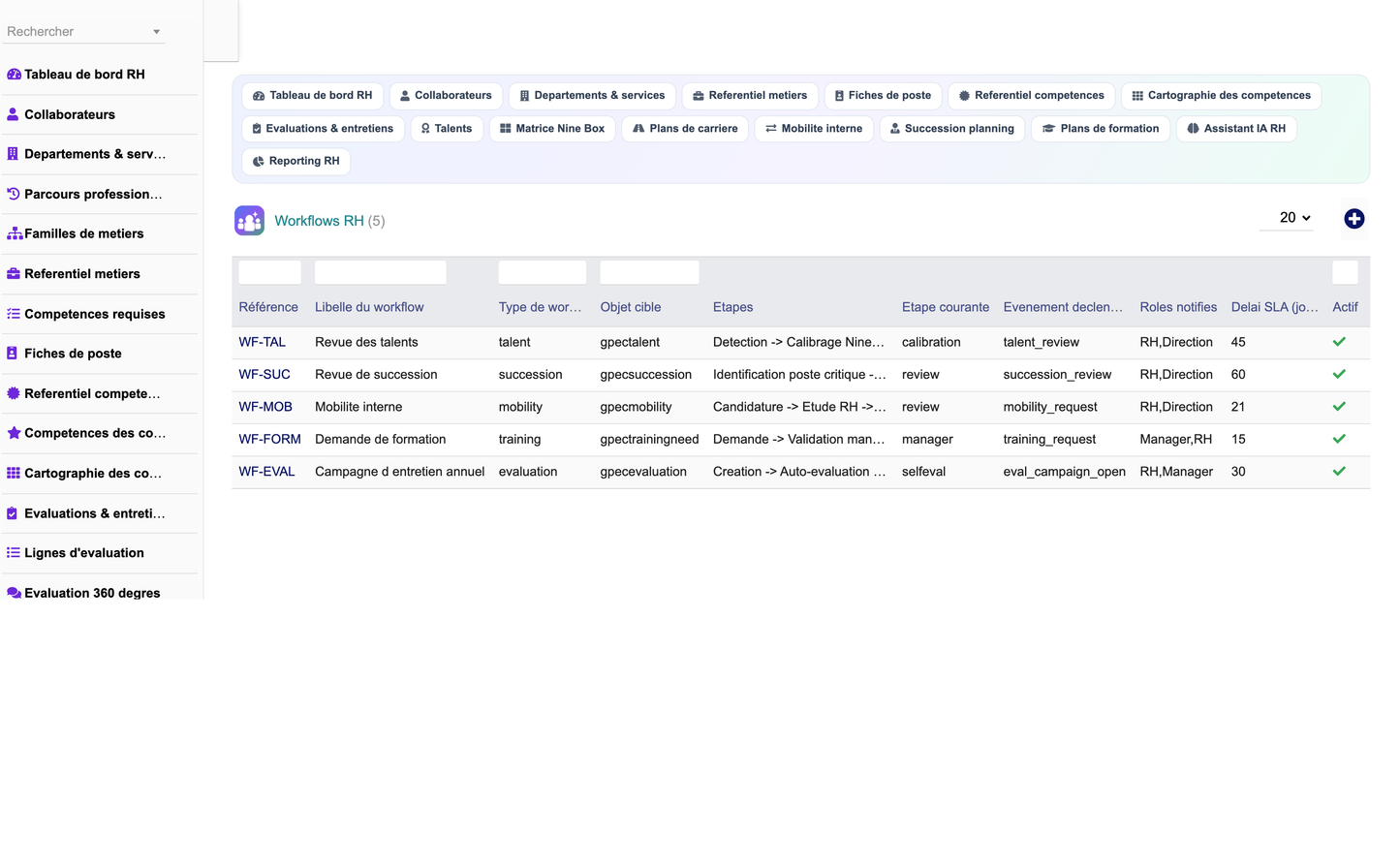Focus the Objet cible filter input
1400x866 pixels.
click(x=649, y=272)
